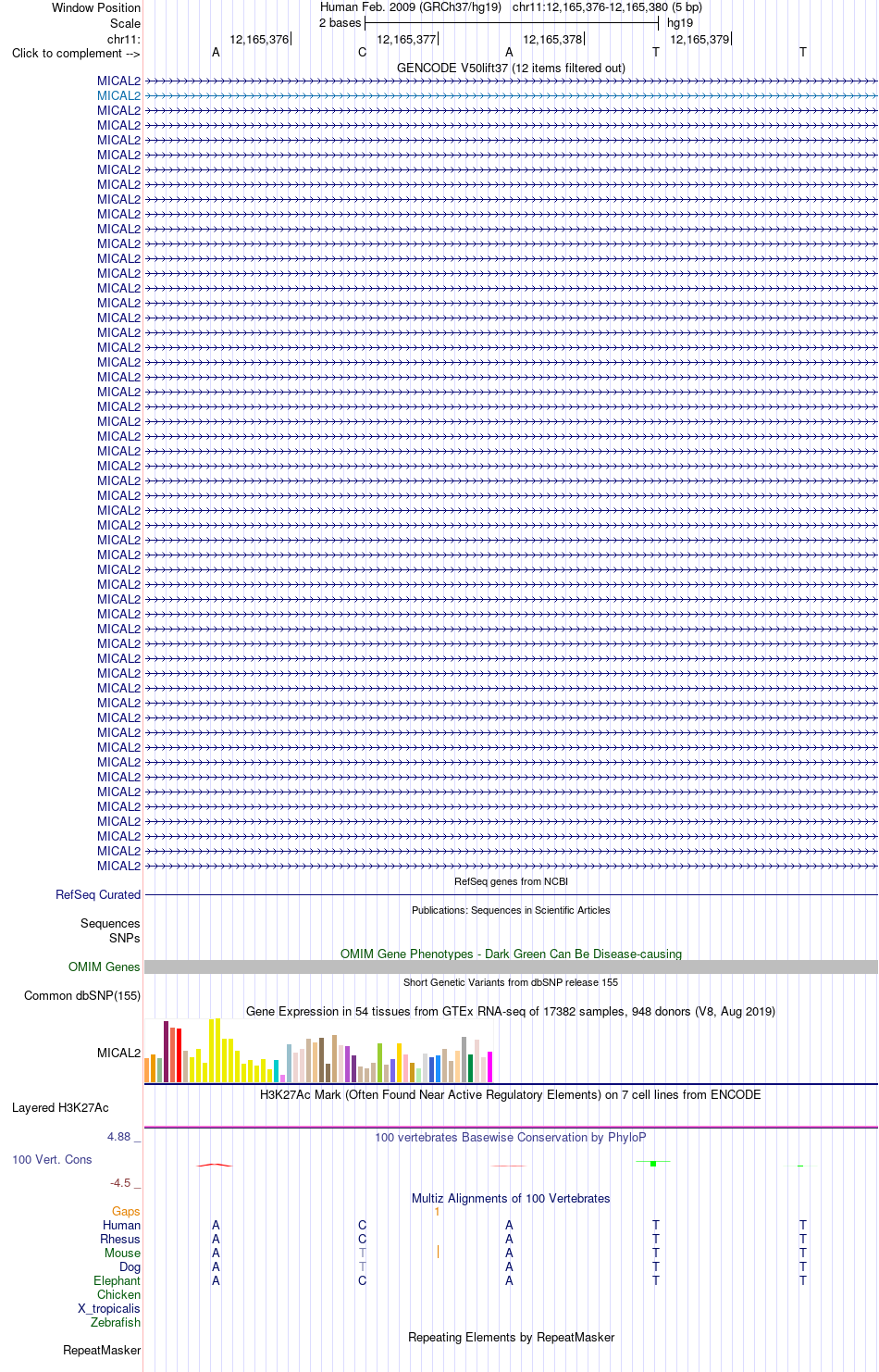Screen dimensions: 879x1372
Task: Click base C in the complement sequence row
Action: tap(363, 53)
